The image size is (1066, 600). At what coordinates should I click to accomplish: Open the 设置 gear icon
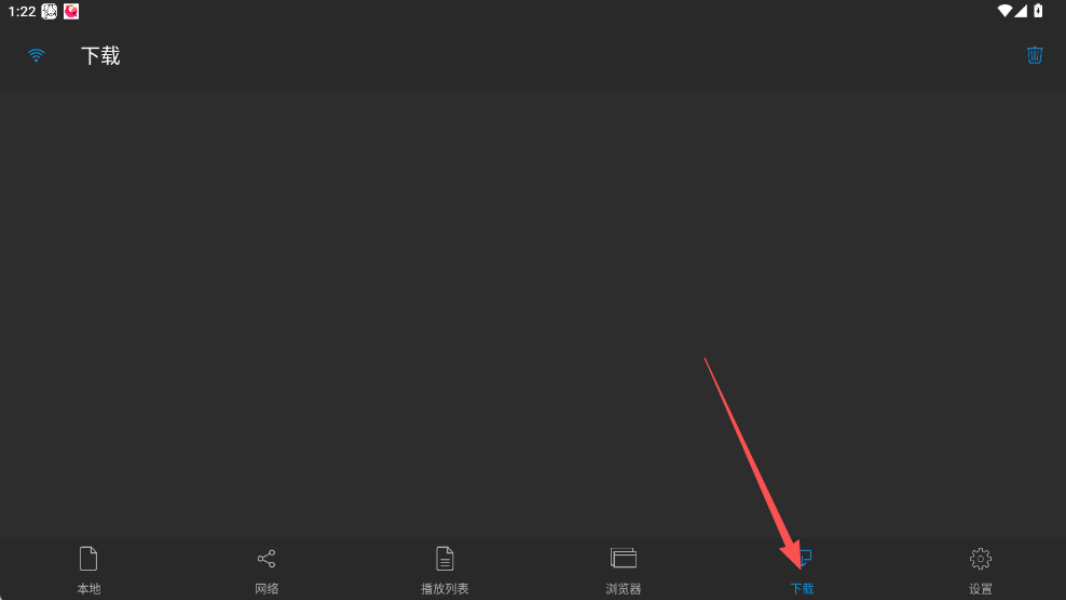pyautogui.click(x=980, y=559)
